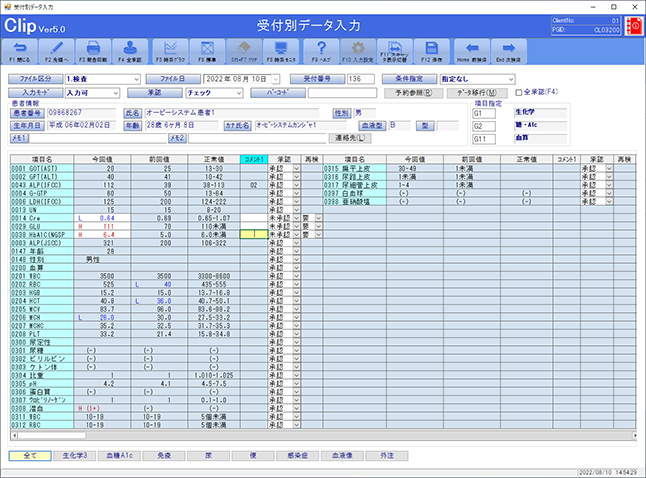Click the F6 toolbar icon

pos(207,52)
